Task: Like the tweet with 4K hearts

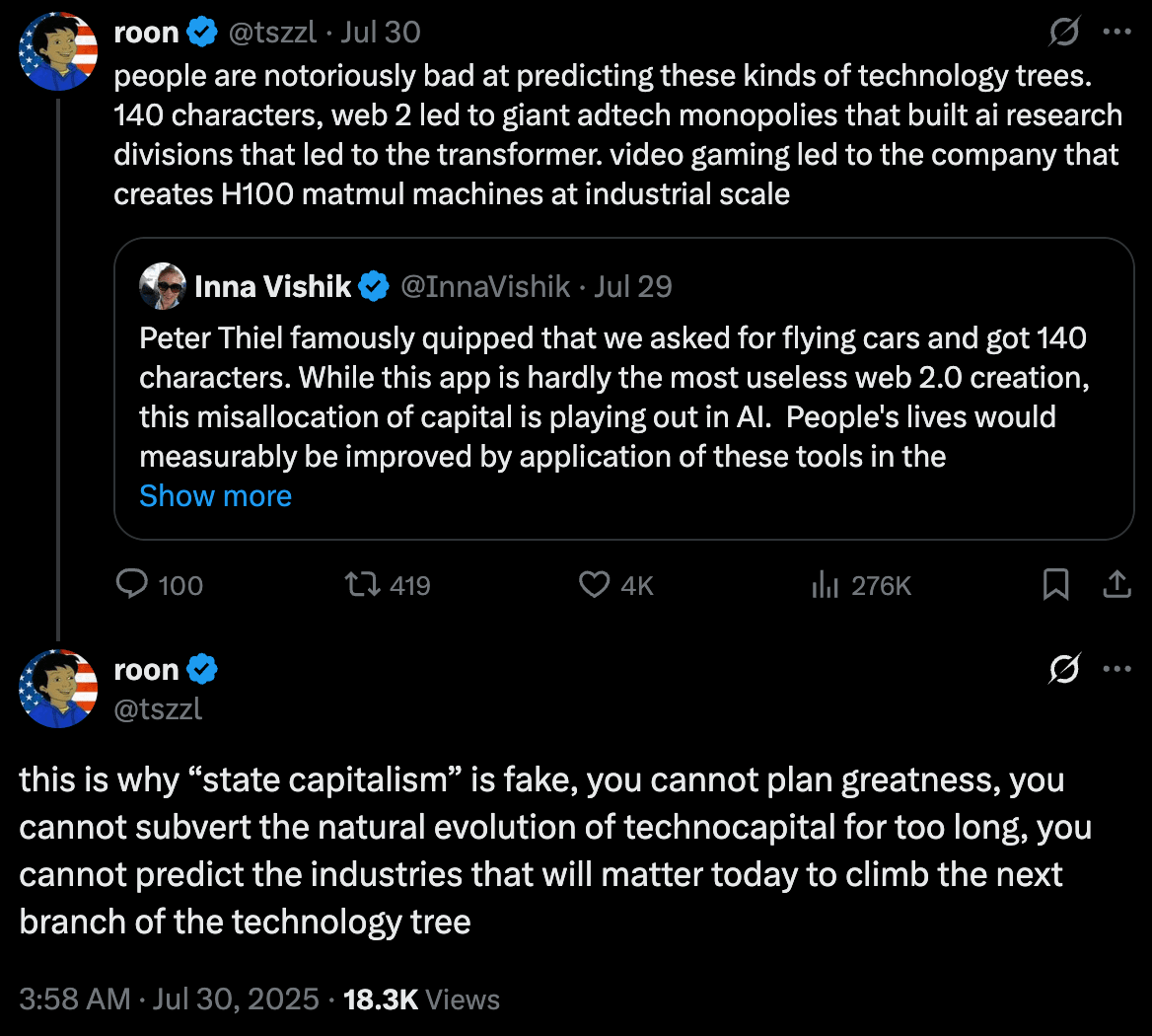Action: [x=594, y=585]
